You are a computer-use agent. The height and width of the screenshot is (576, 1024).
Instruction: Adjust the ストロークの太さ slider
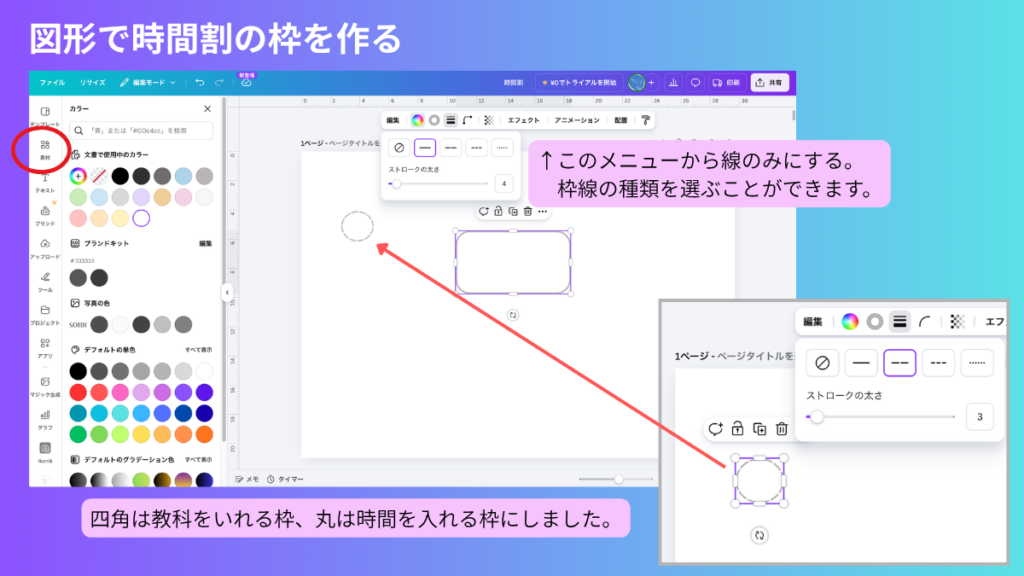pyautogui.click(x=397, y=183)
